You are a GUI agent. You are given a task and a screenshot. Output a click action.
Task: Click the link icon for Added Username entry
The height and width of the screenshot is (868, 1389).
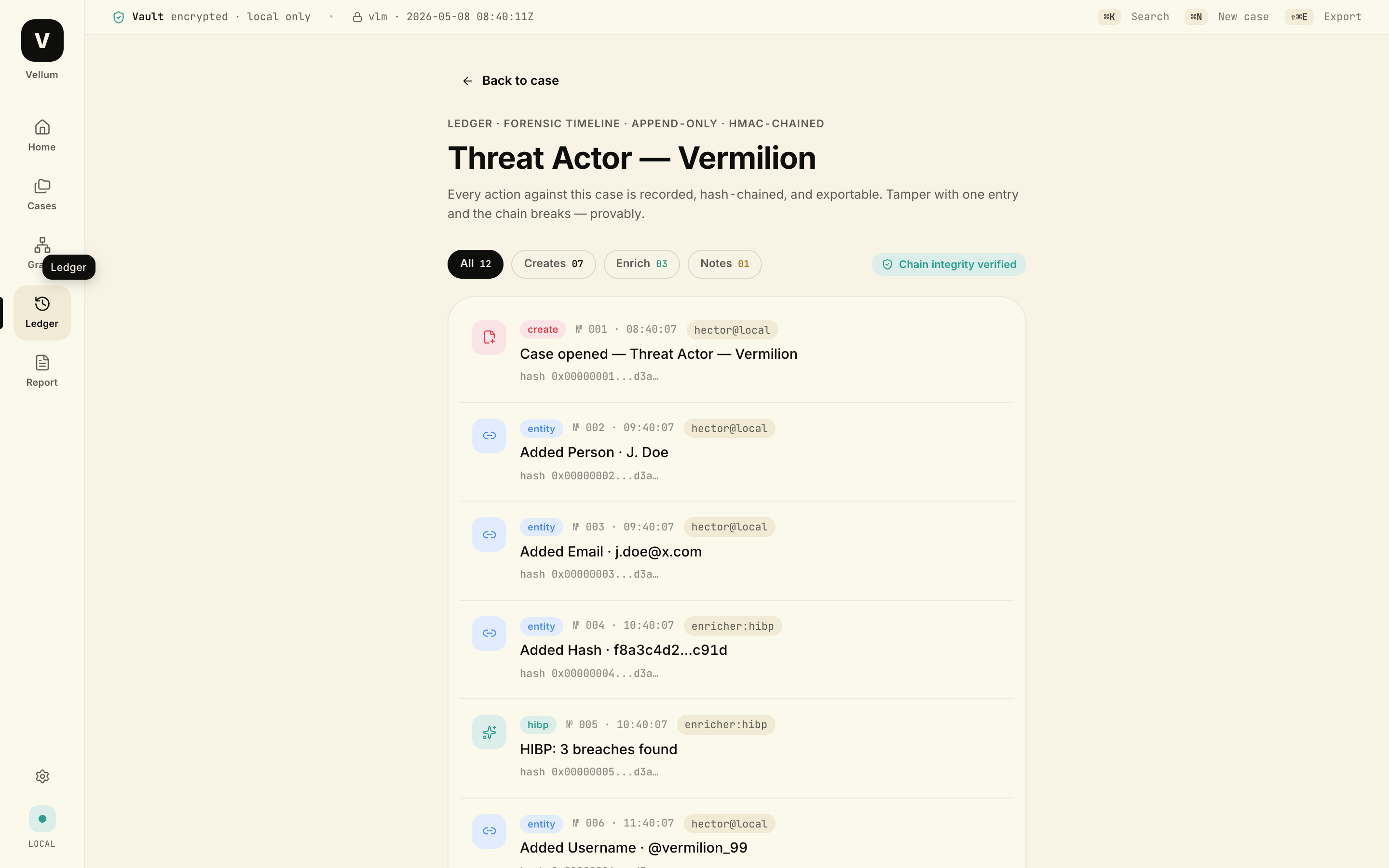[489, 831]
